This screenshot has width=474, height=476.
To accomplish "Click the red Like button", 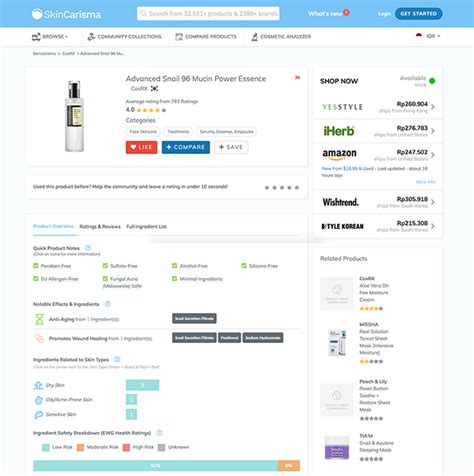I will pyautogui.click(x=142, y=147).
